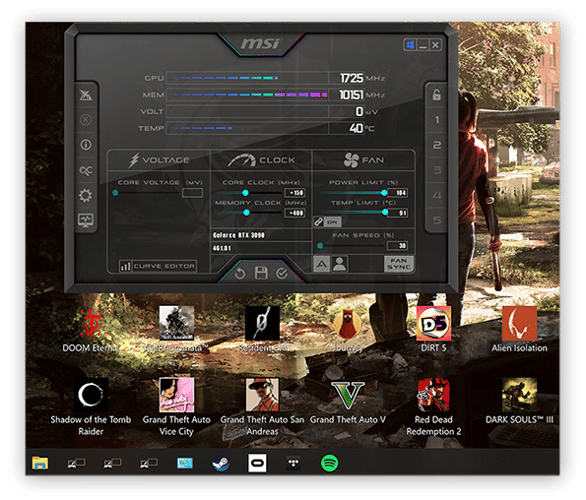Viewport: 586px width, 500px height.
Task: Select profile slot 4
Action: (437, 195)
